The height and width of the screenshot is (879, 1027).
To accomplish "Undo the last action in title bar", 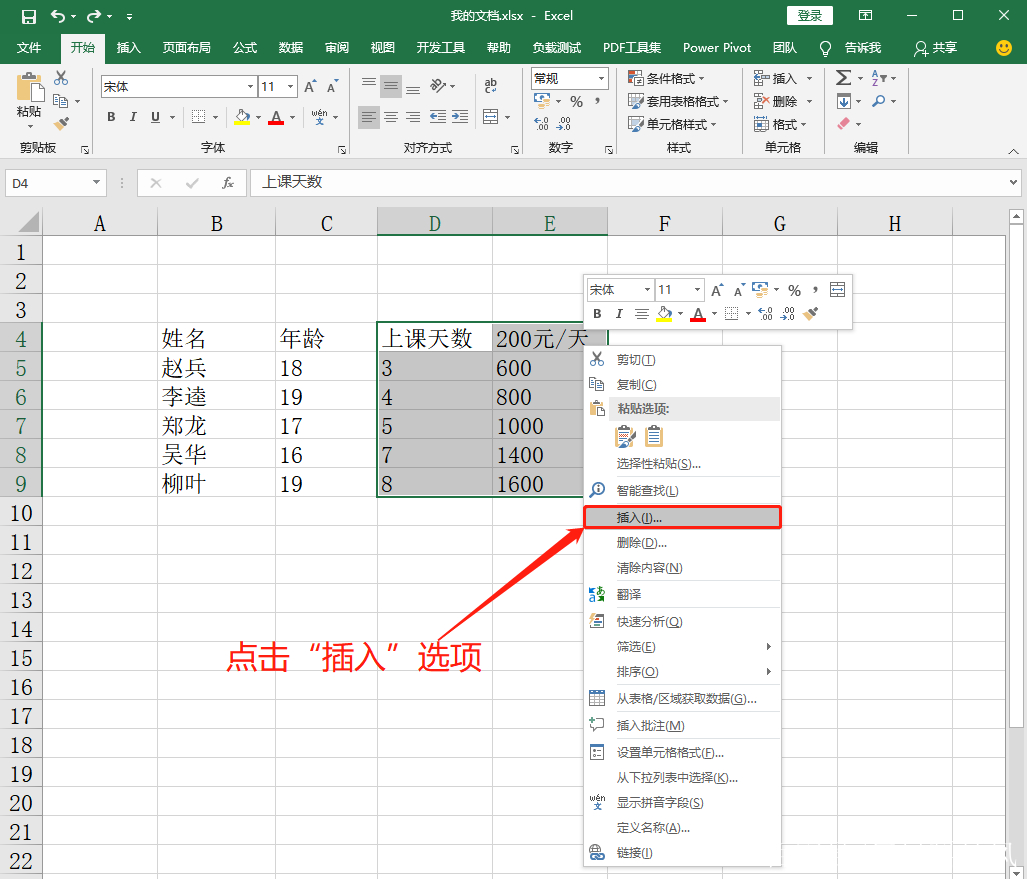I will tap(58, 16).
